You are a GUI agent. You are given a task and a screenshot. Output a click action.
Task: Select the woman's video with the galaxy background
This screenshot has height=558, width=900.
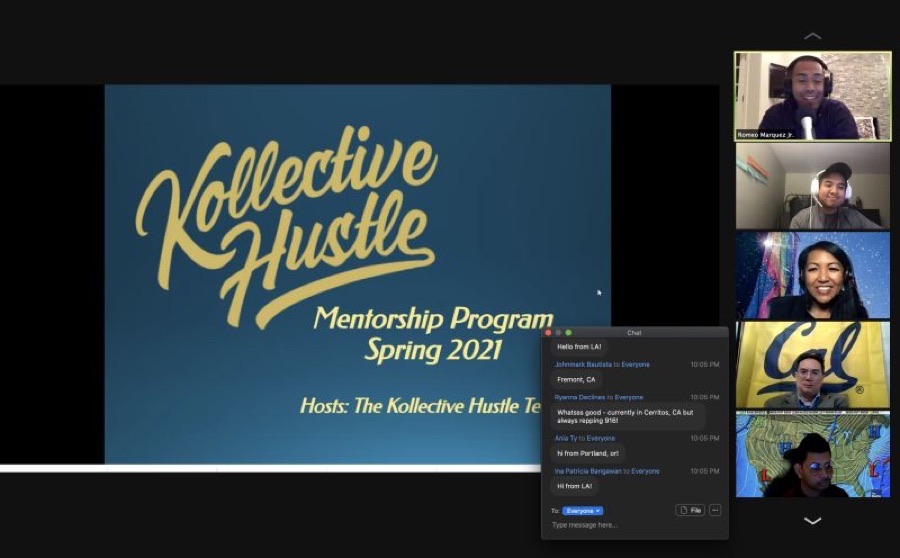[x=812, y=275]
